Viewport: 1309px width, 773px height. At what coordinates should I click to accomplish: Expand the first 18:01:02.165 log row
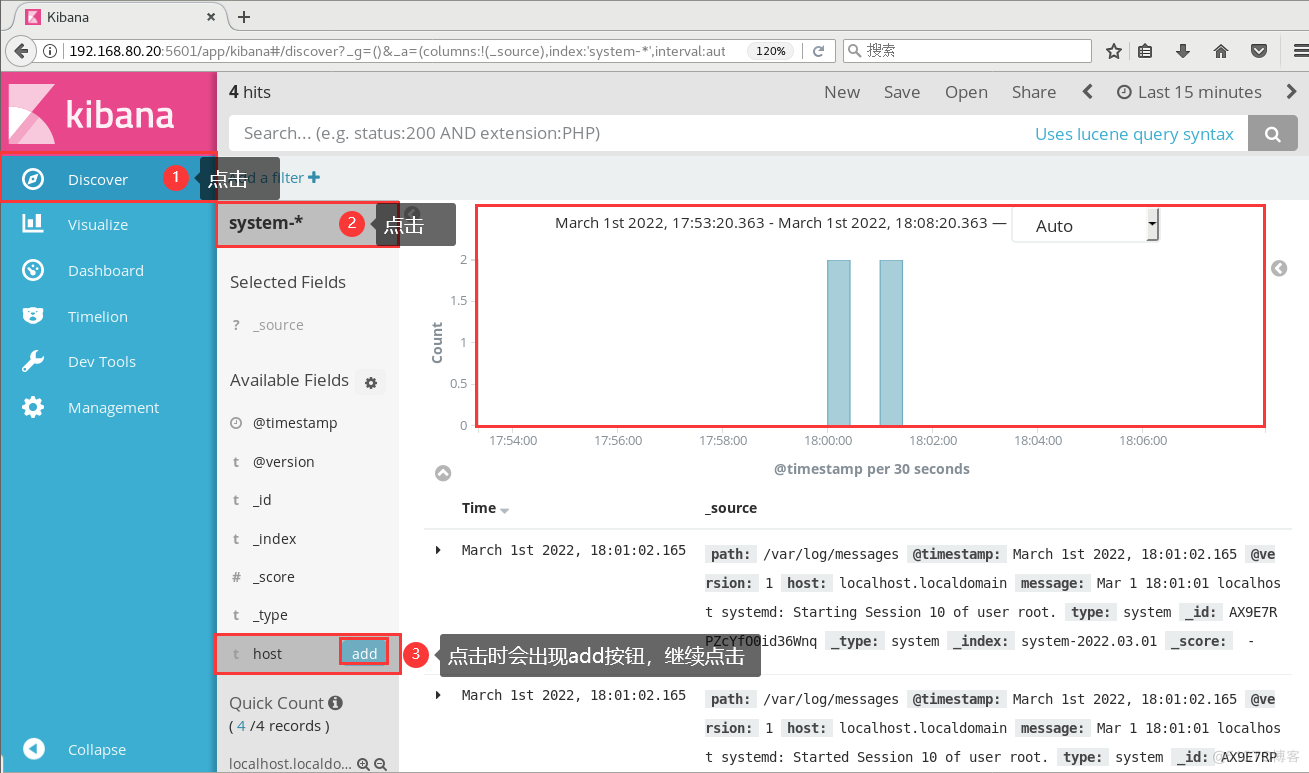point(438,550)
